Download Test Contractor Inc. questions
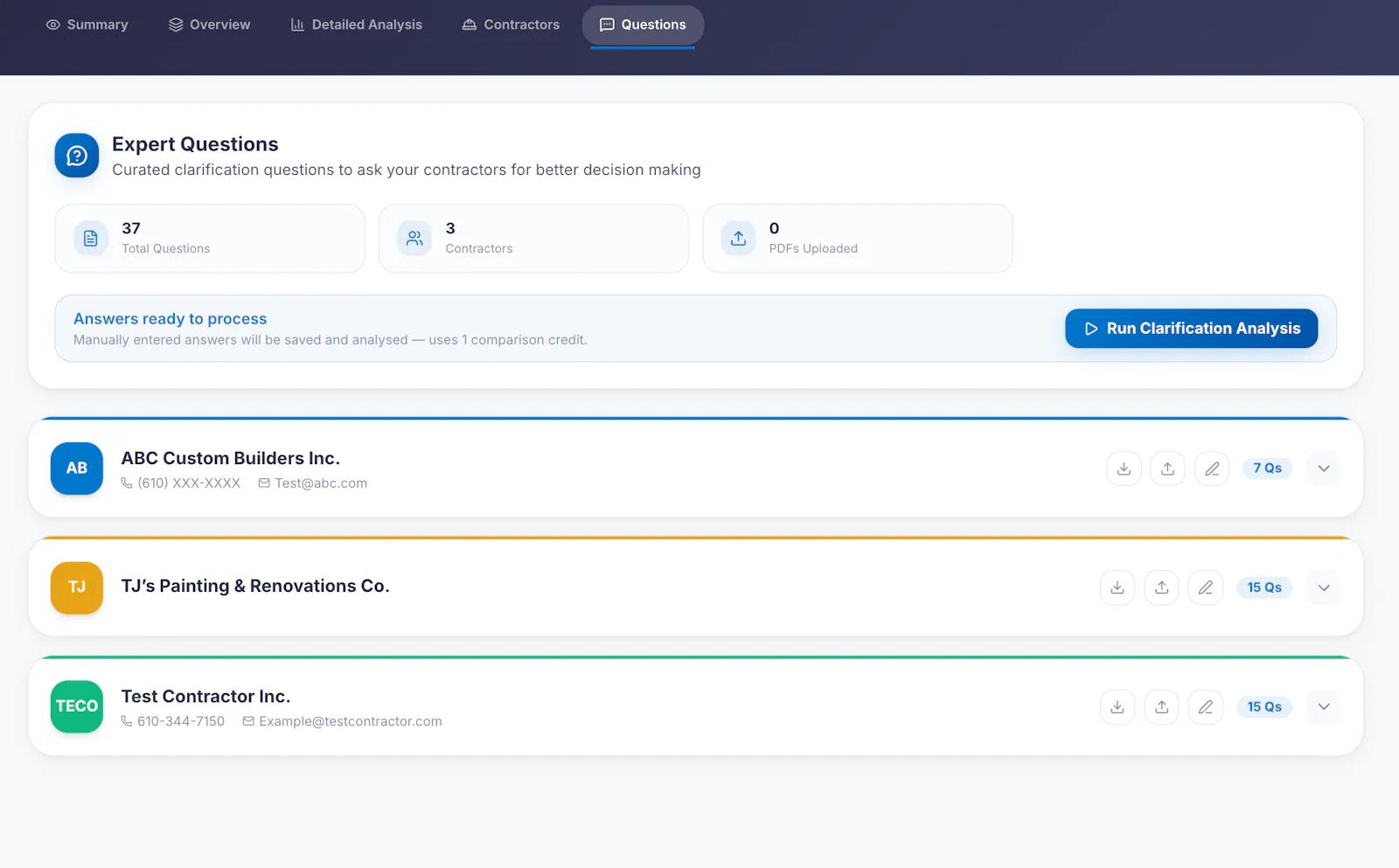 [x=1117, y=707]
